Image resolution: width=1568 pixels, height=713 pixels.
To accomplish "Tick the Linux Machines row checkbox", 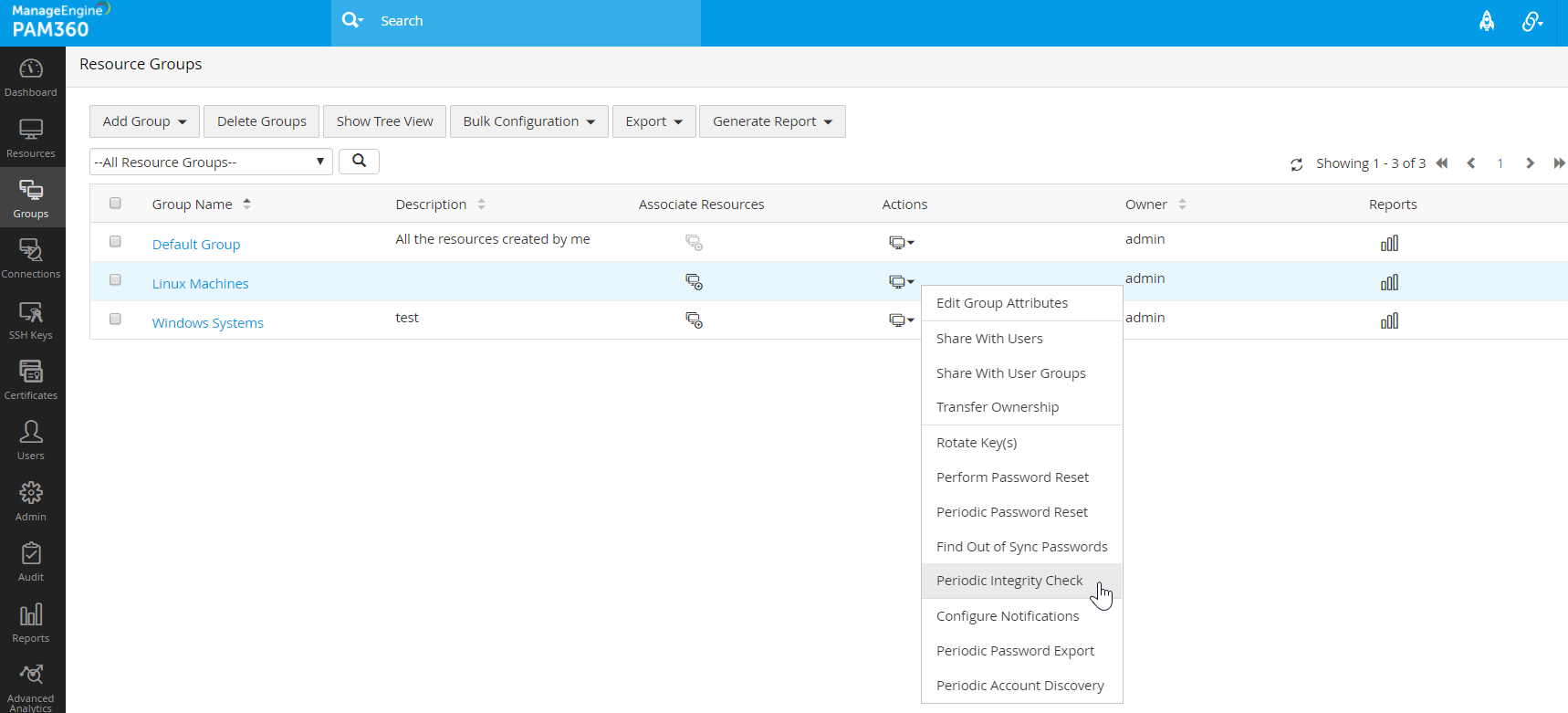I will (x=115, y=280).
